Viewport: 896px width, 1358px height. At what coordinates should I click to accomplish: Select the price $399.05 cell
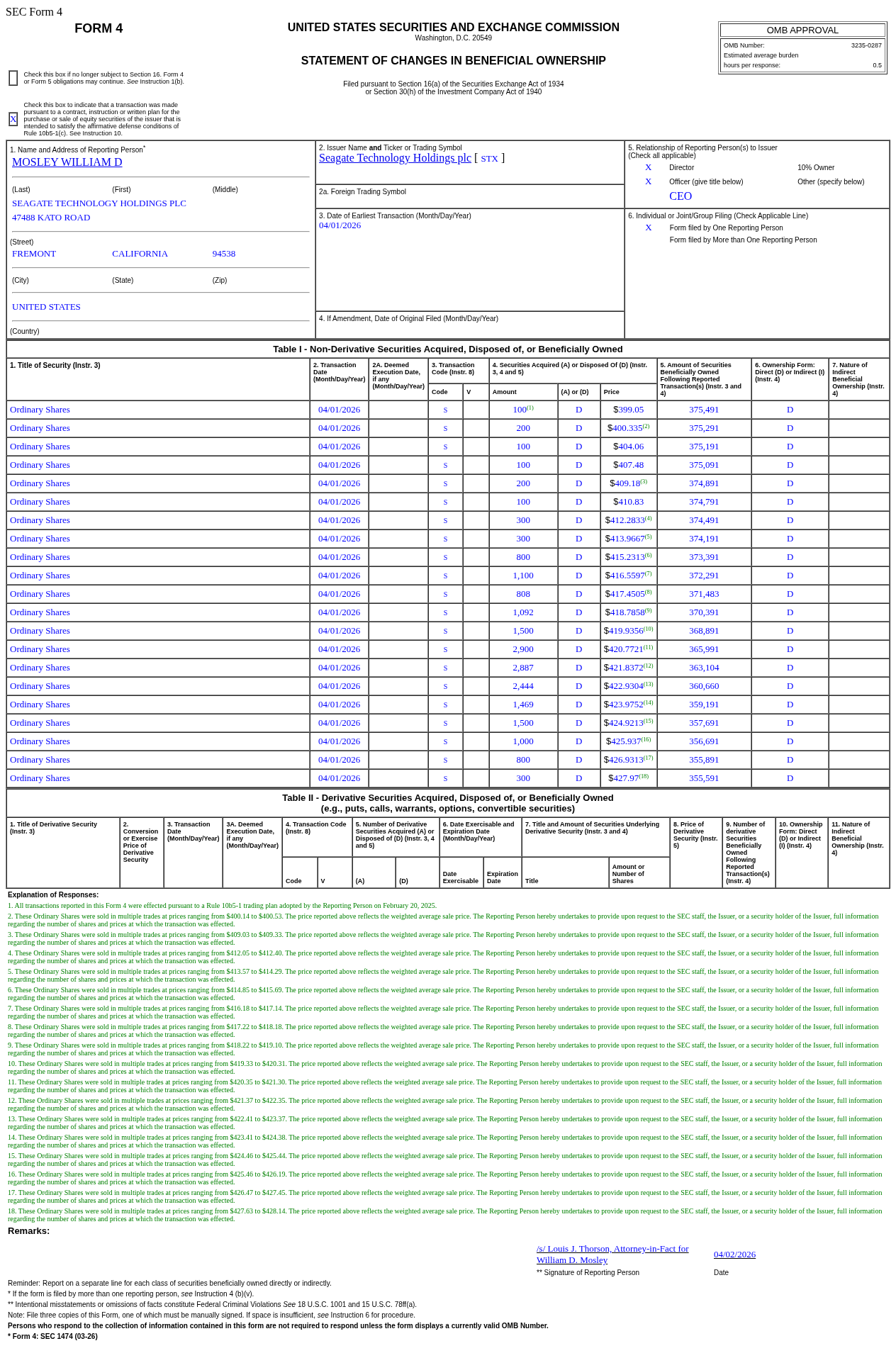[629, 410]
